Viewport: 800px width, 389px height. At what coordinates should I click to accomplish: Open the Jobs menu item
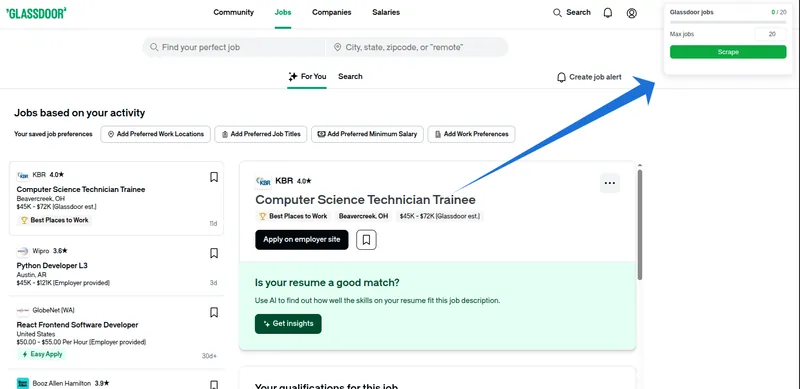point(283,13)
